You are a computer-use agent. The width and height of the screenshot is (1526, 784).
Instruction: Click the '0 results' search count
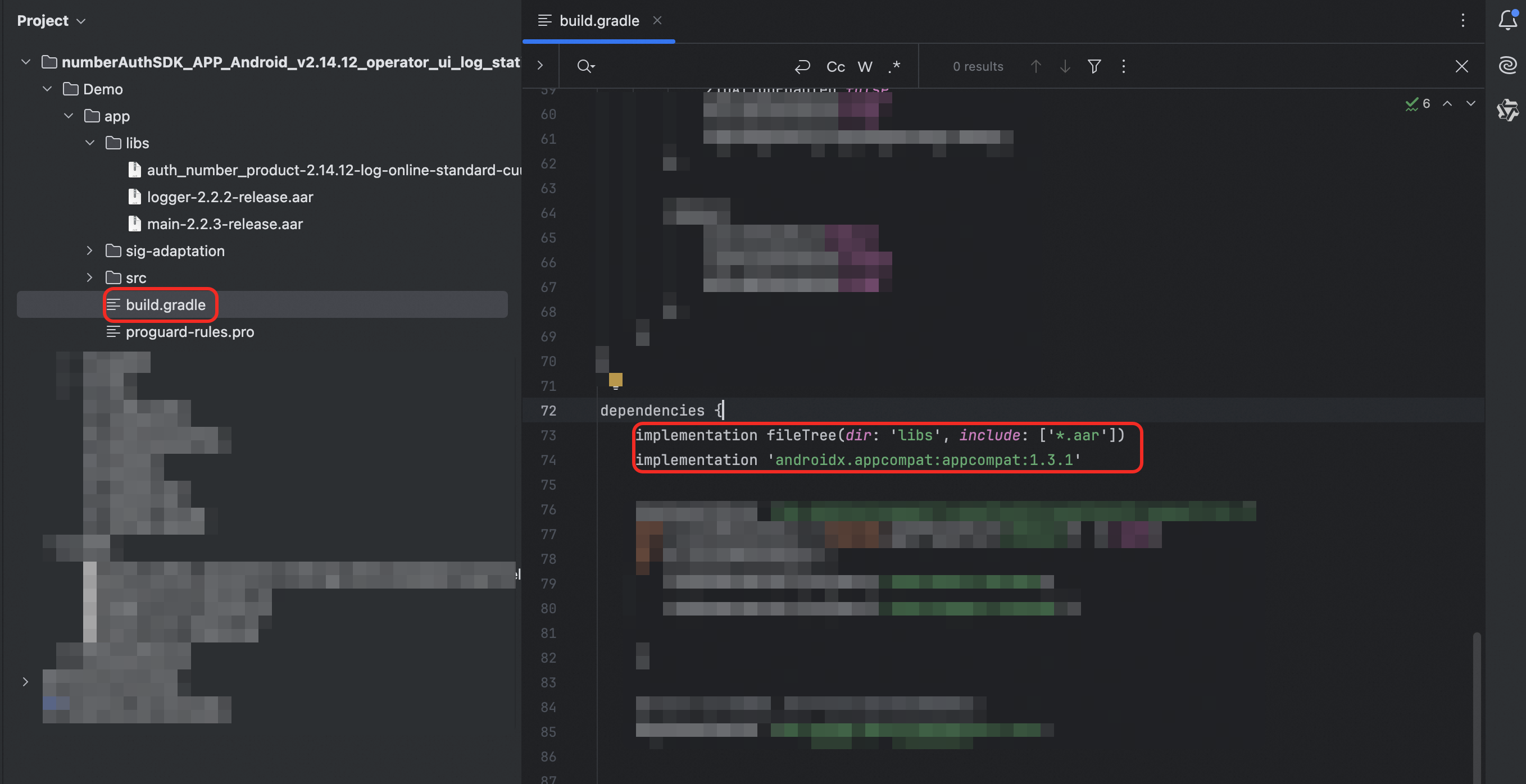978,66
